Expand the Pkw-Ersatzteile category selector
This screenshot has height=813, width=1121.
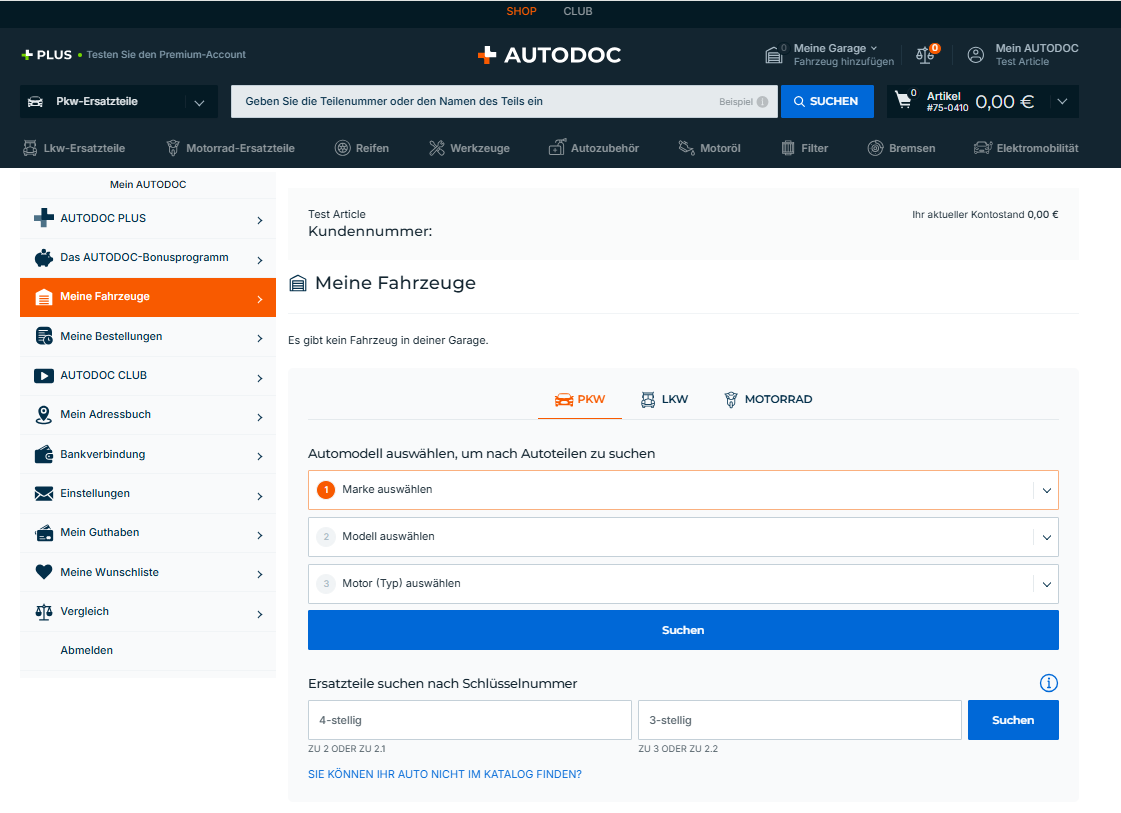[x=118, y=102]
